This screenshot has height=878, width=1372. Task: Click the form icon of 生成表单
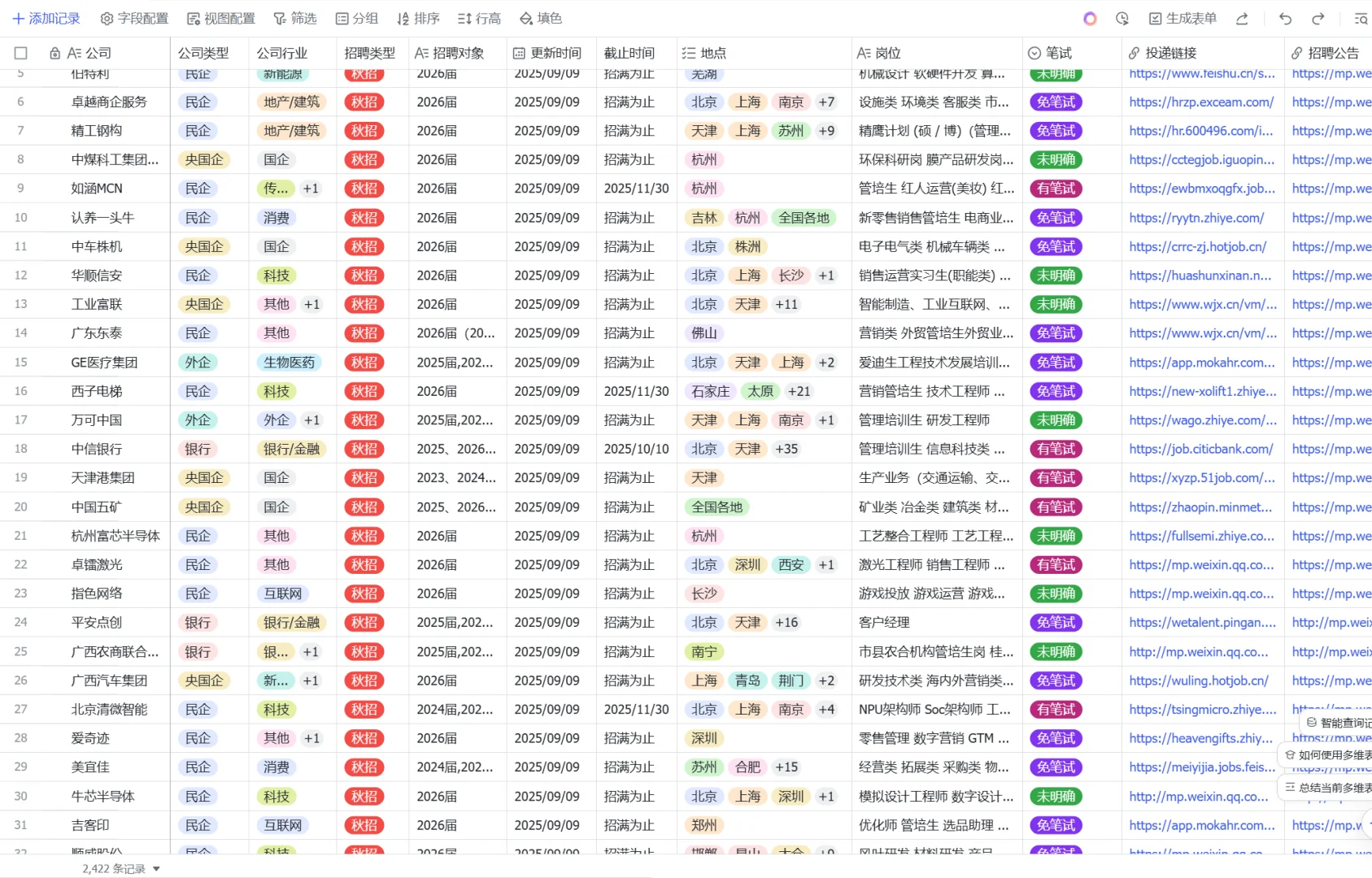[x=1155, y=19]
